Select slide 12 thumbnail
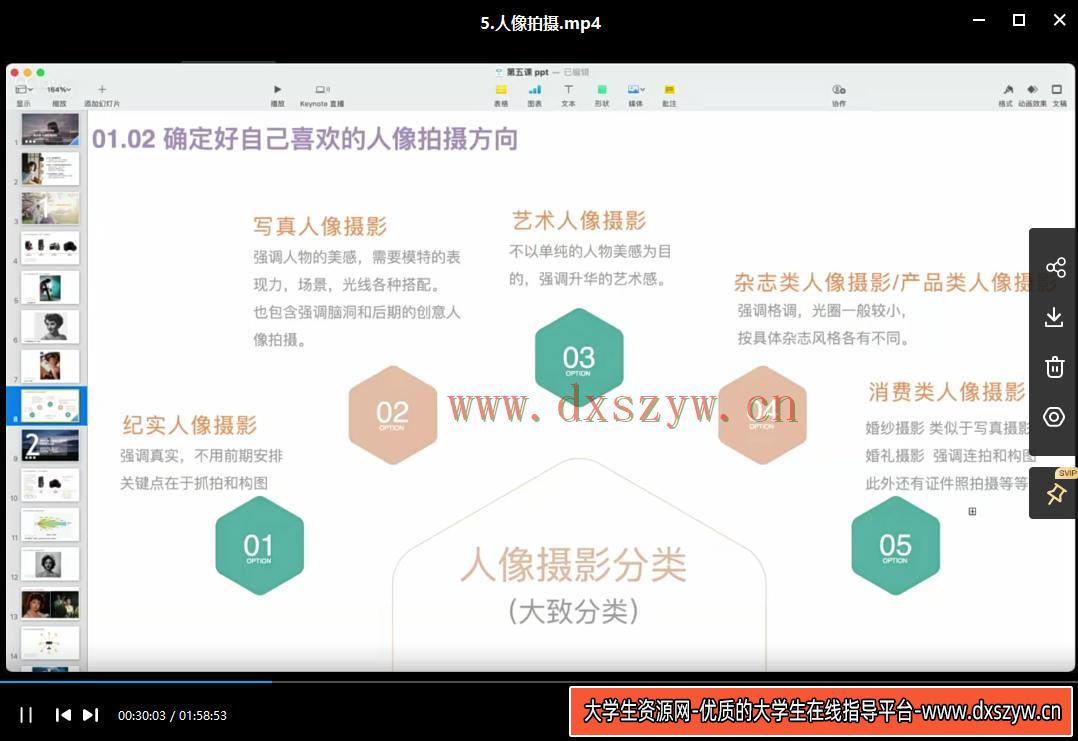The width and height of the screenshot is (1078, 741). (x=50, y=564)
